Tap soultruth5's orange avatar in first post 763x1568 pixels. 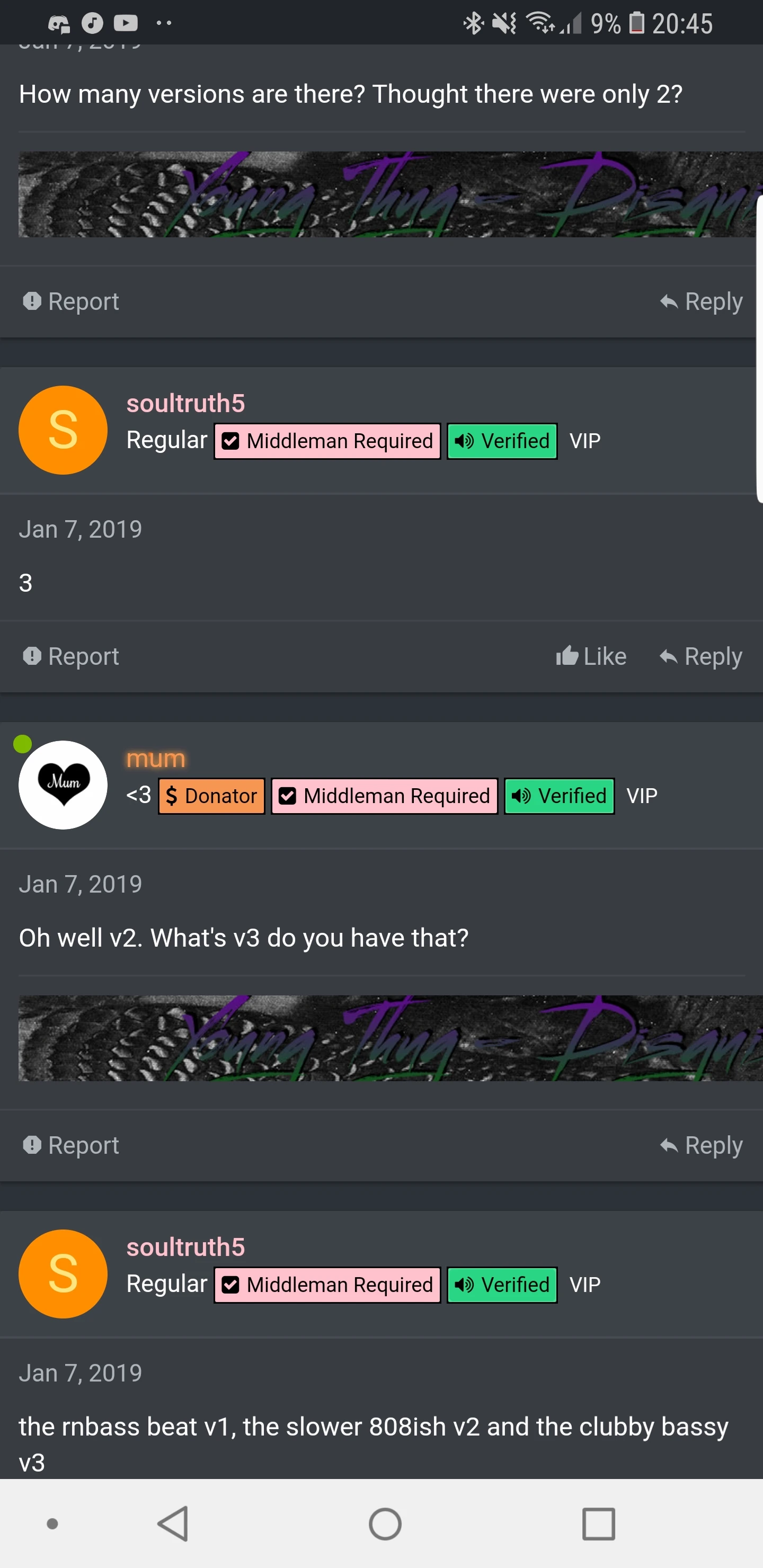pos(63,430)
